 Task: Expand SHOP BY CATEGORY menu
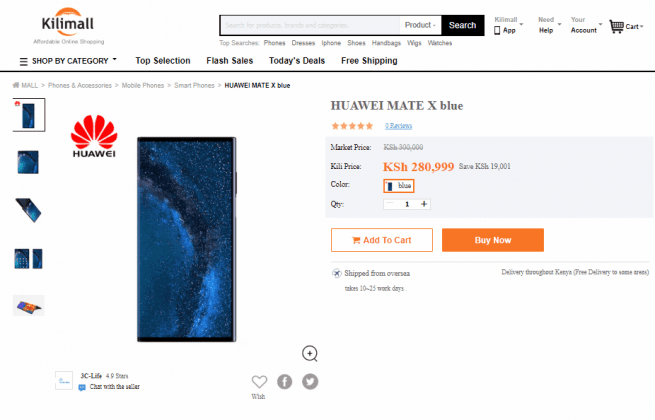[69, 61]
